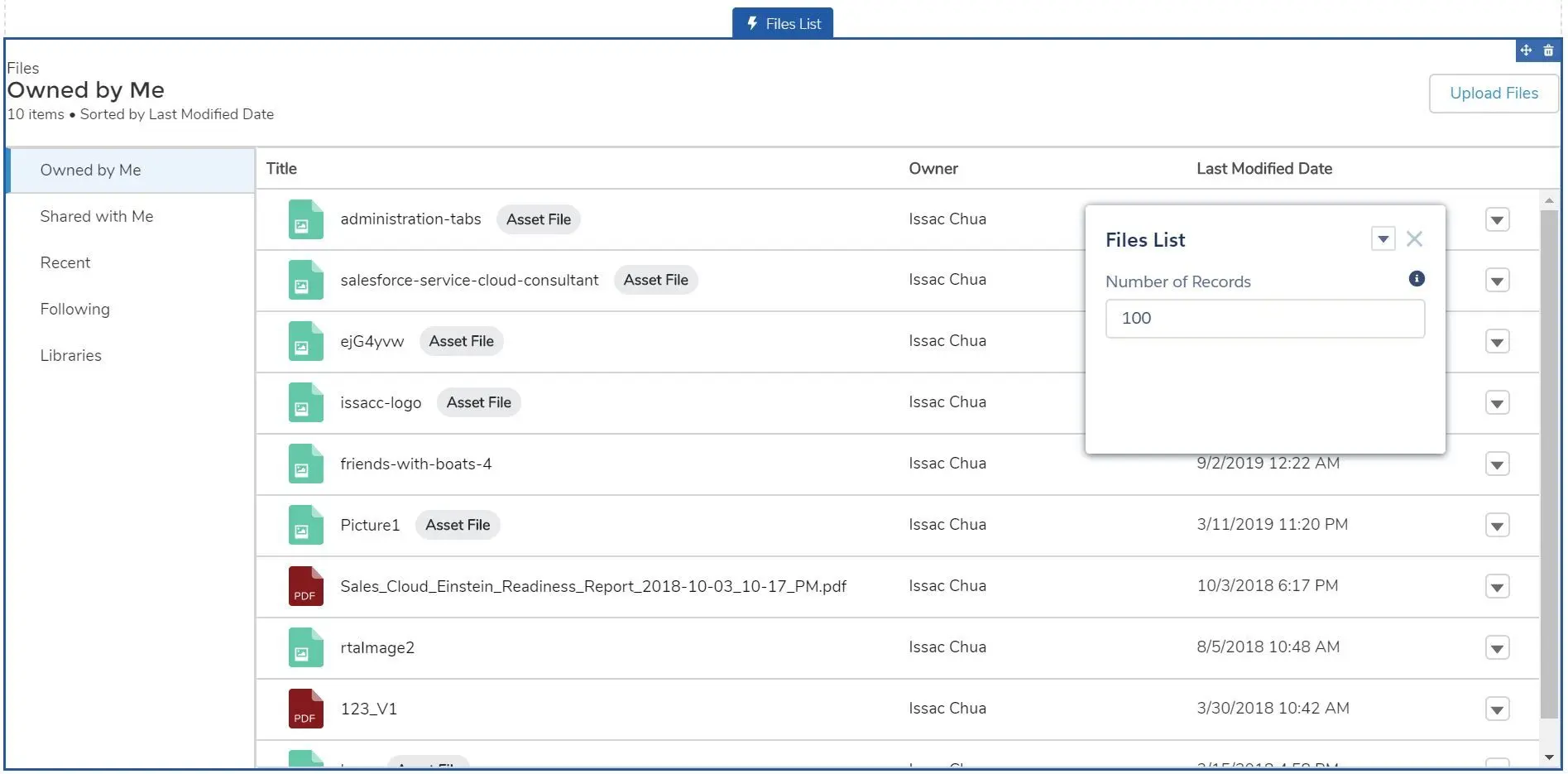Screen dimensions: 1568x774
Task: Show Recent files
Action: coord(130,263)
